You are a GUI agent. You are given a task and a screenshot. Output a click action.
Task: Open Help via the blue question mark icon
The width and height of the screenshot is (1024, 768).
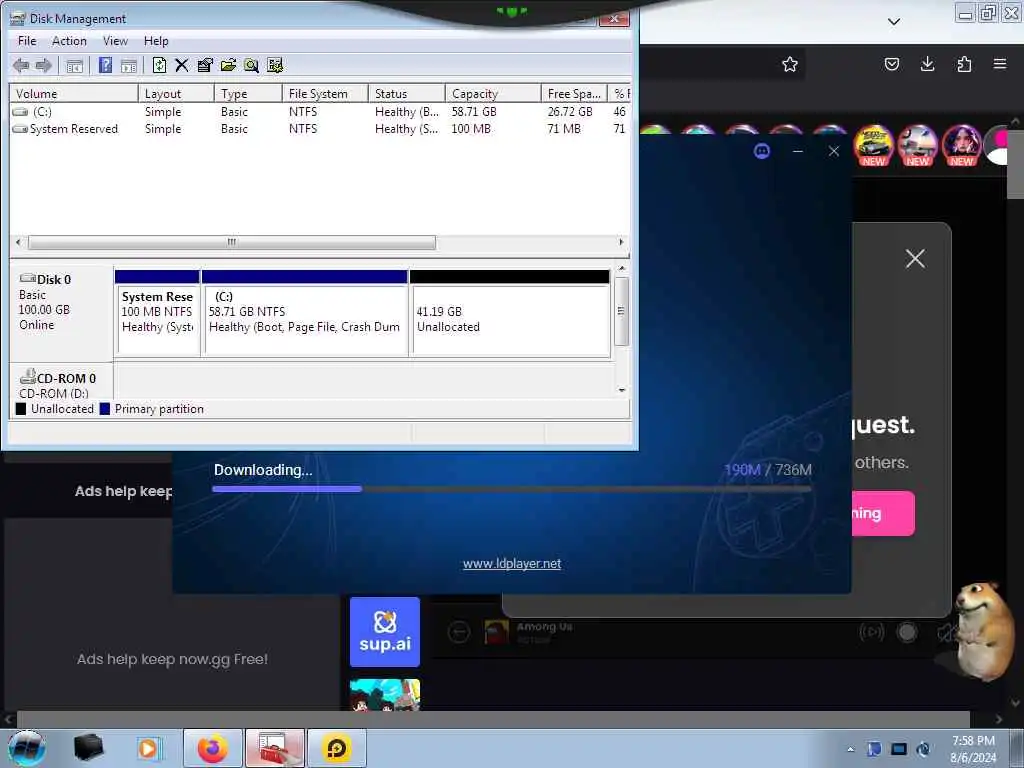105,65
